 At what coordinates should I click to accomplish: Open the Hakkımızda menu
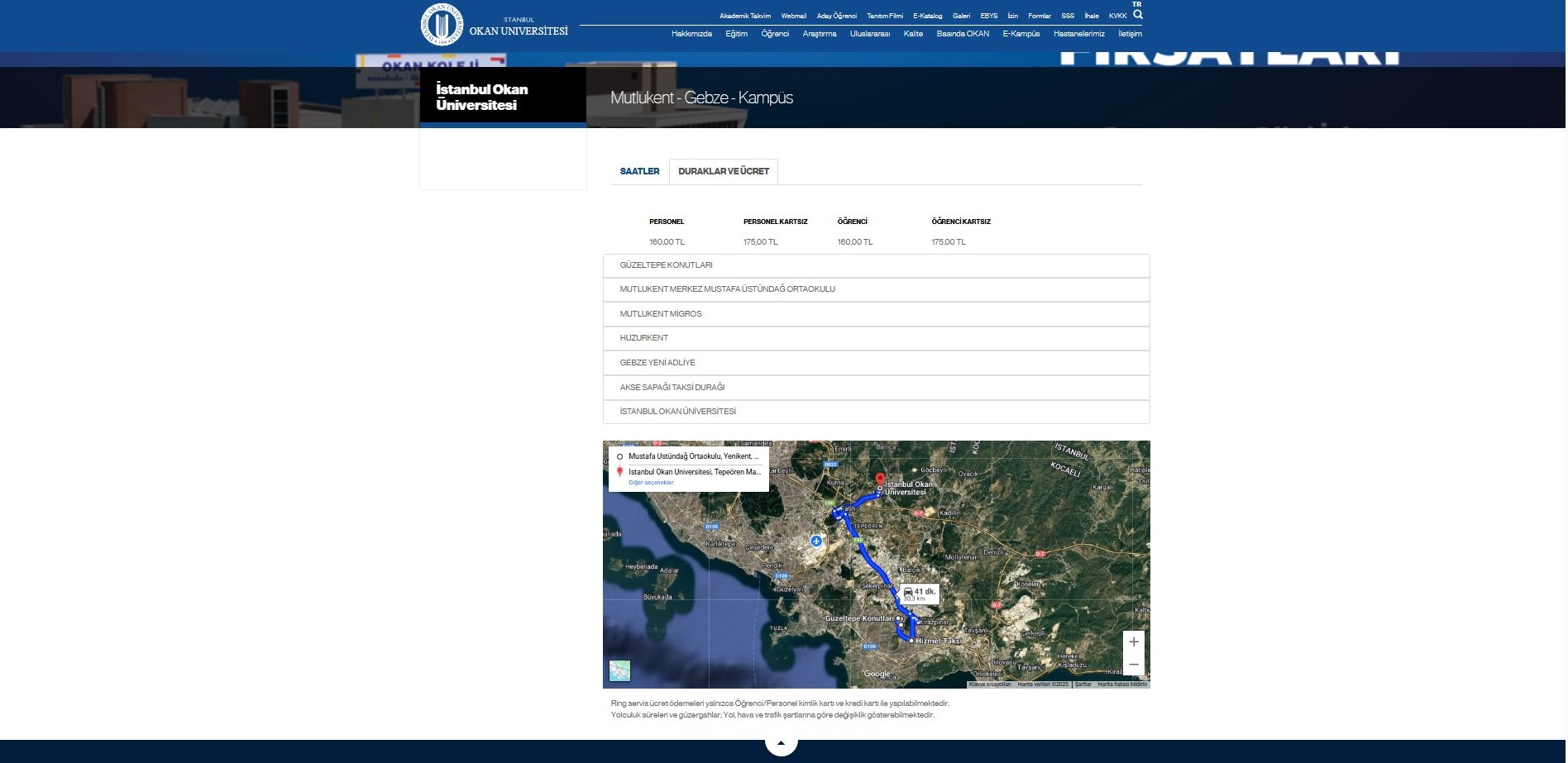click(x=691, y=34)
